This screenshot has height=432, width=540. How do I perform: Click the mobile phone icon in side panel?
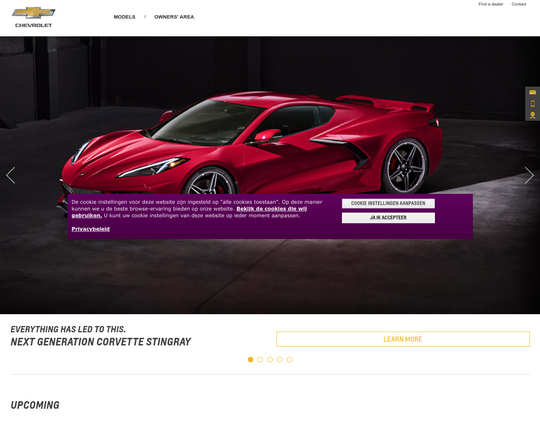click(532, 103)
